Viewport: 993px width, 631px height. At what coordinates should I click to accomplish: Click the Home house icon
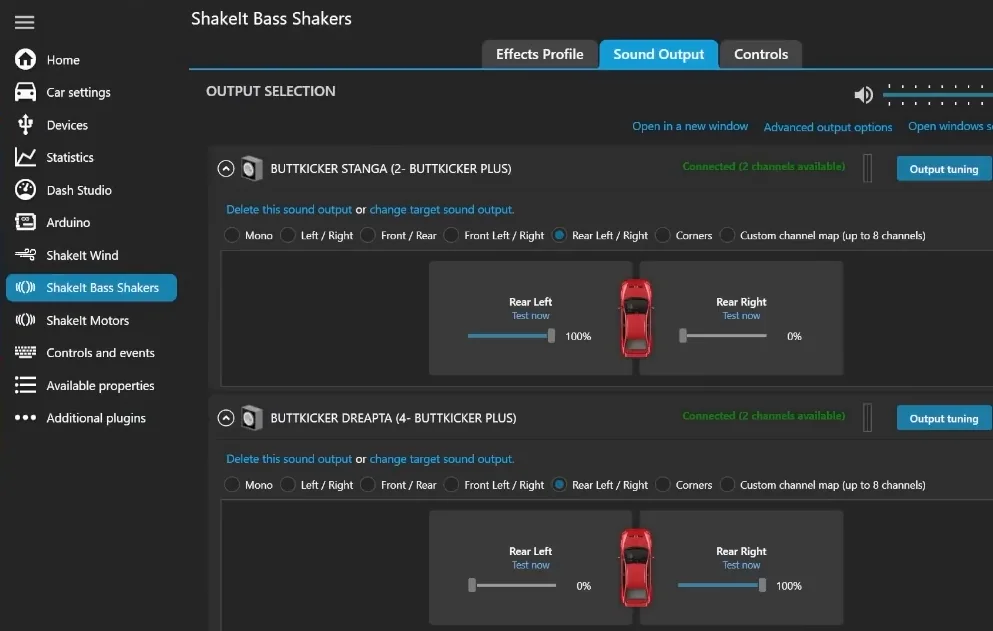click(25, 60)
